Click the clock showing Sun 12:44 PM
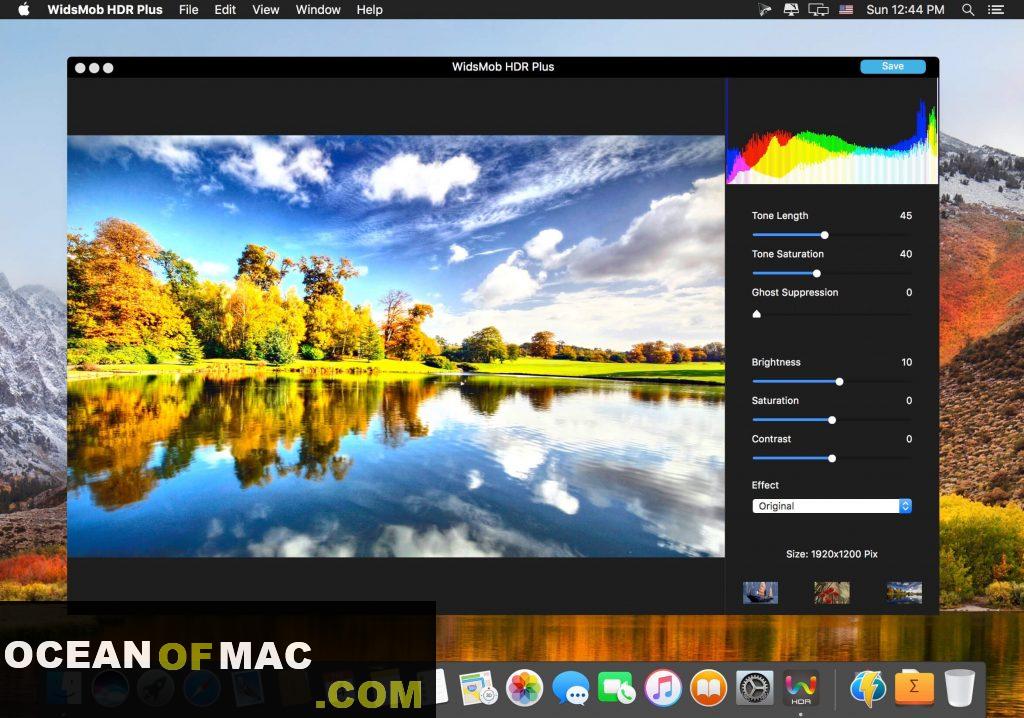The image size is (1024, 718). click(905, 10)
